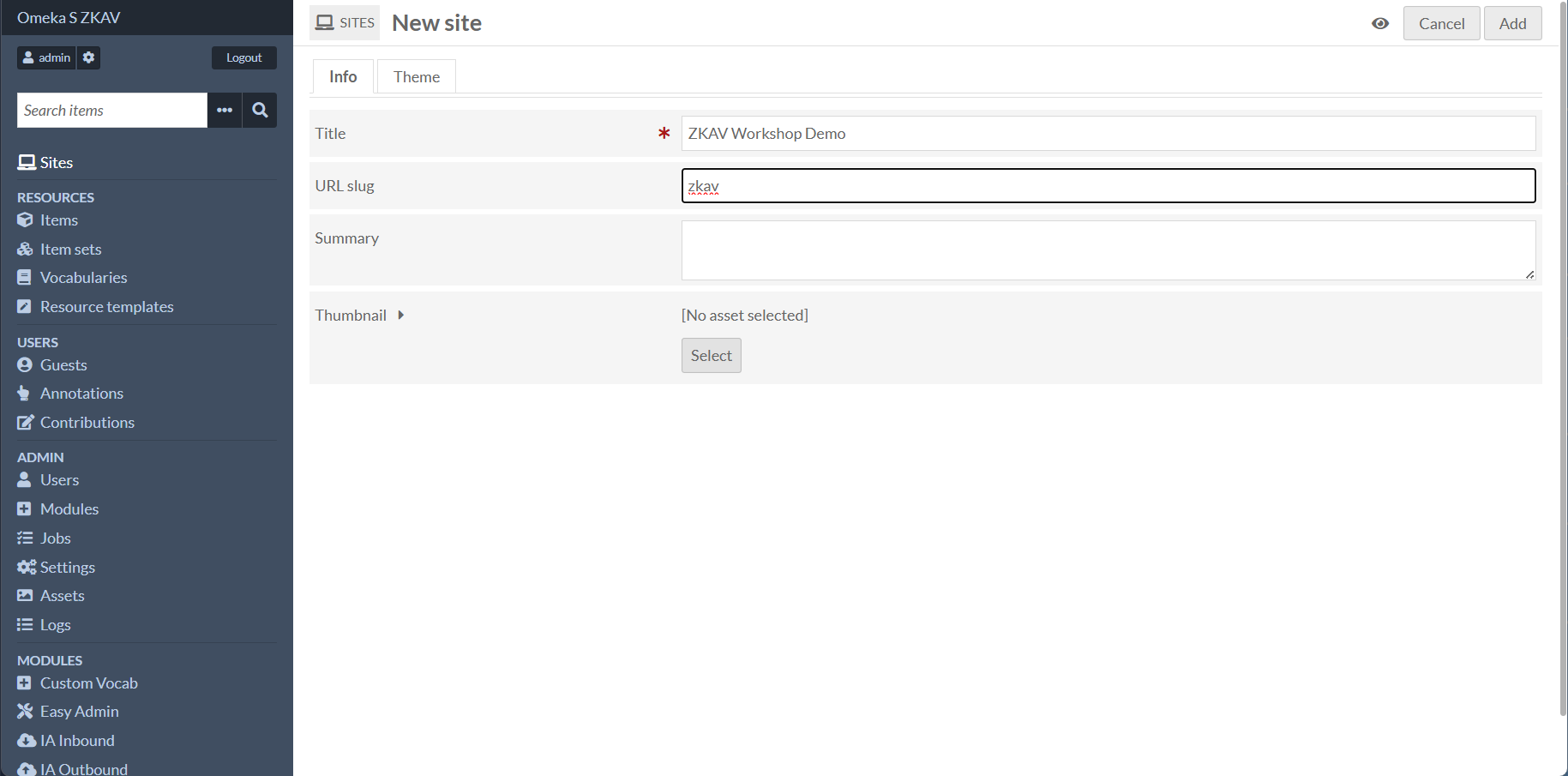The width and height of the screenshot is (1568, 776).
Task: Click the Search items field
Action: click(112, 111)
